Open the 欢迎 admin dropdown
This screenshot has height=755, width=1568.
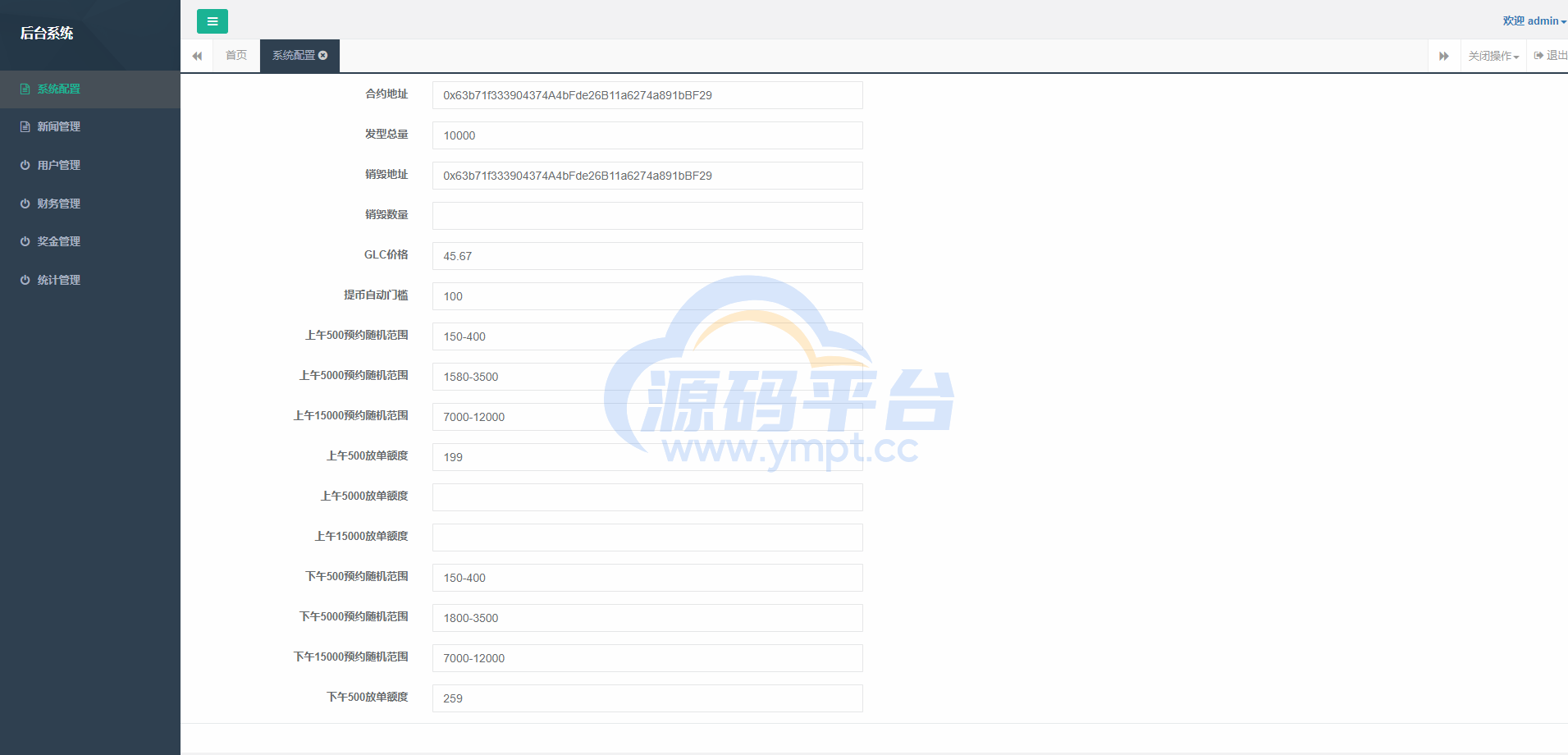pos(1534,21)
